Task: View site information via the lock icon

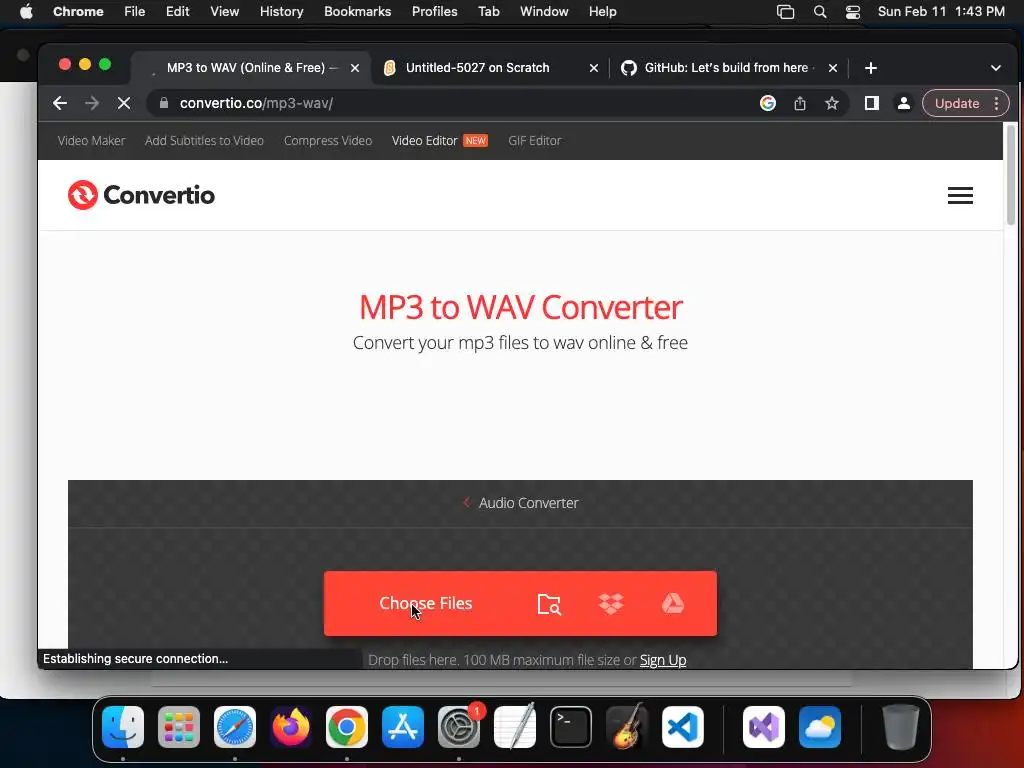Action: point(164,103)
